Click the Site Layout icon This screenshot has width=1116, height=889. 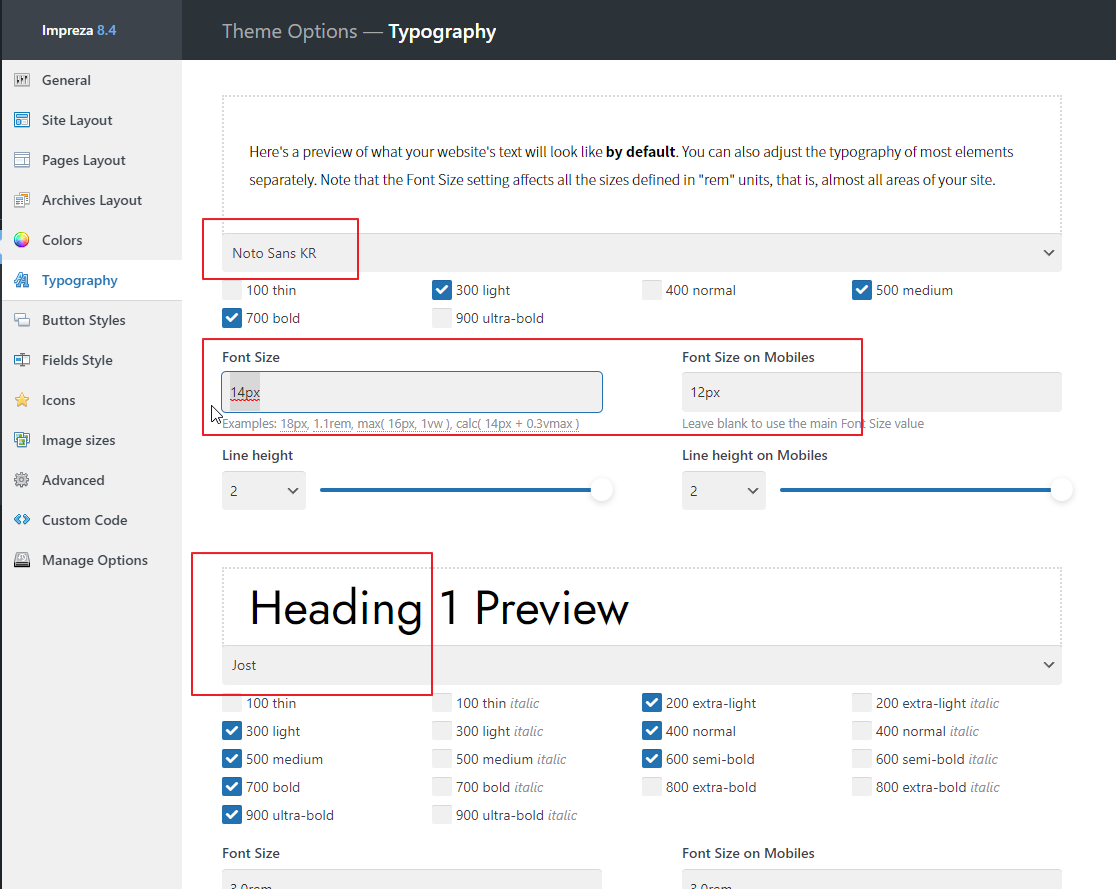click(22, 120)
